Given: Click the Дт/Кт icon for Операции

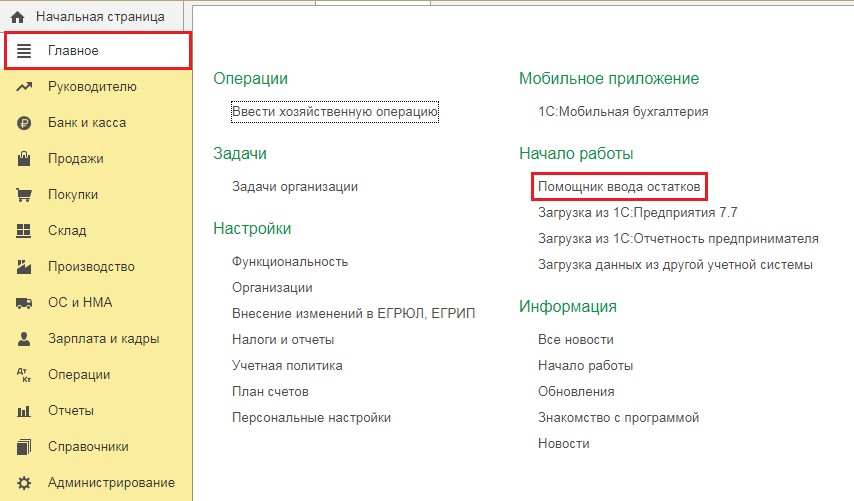Looking at the screenshot, I should click(x=24, y=375).
